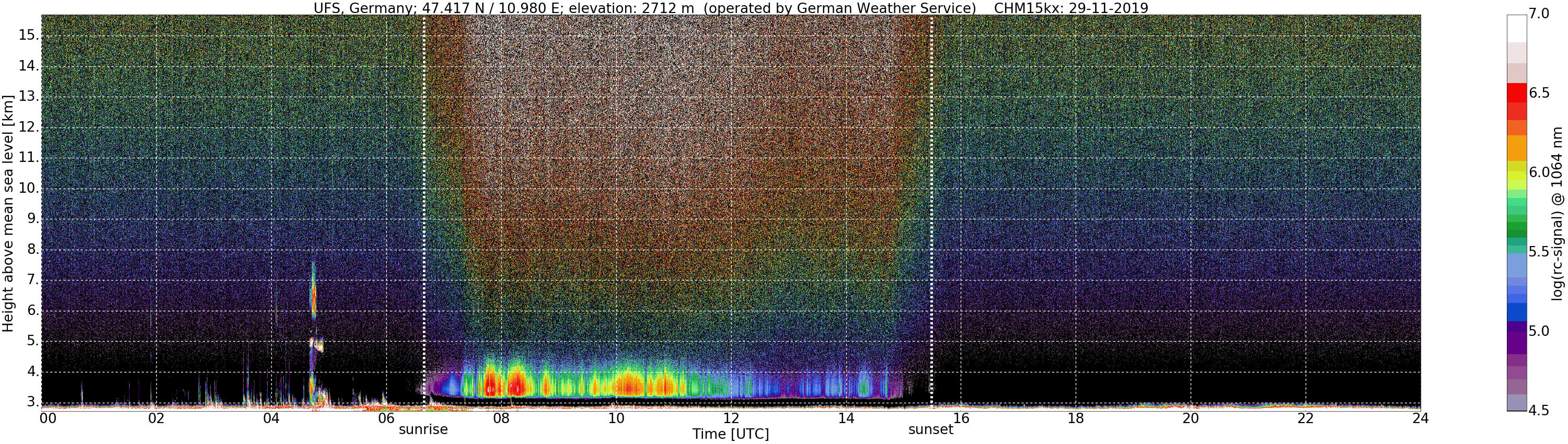1568x444 pixels.
Task: Click the x-axis tick label '16'
Action: (x=961, y=418)
